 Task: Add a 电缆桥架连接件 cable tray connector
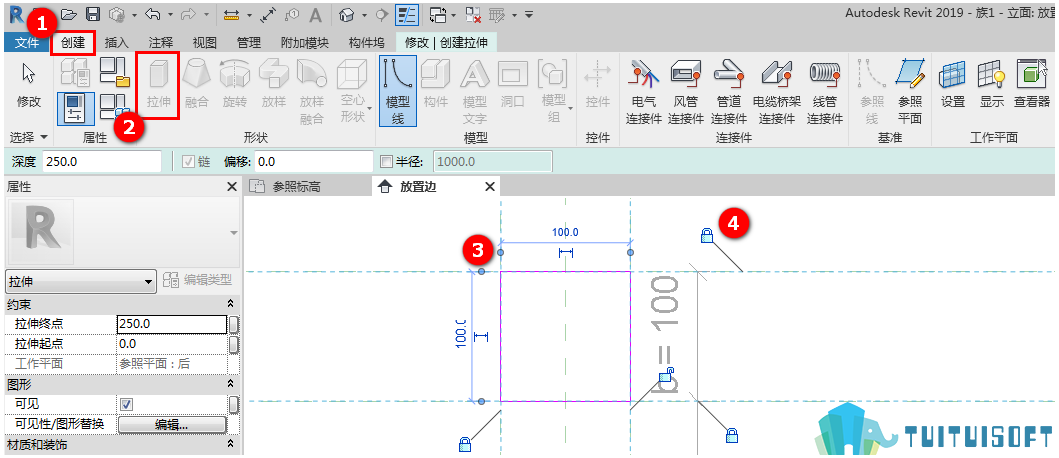(x=777, y=91)
